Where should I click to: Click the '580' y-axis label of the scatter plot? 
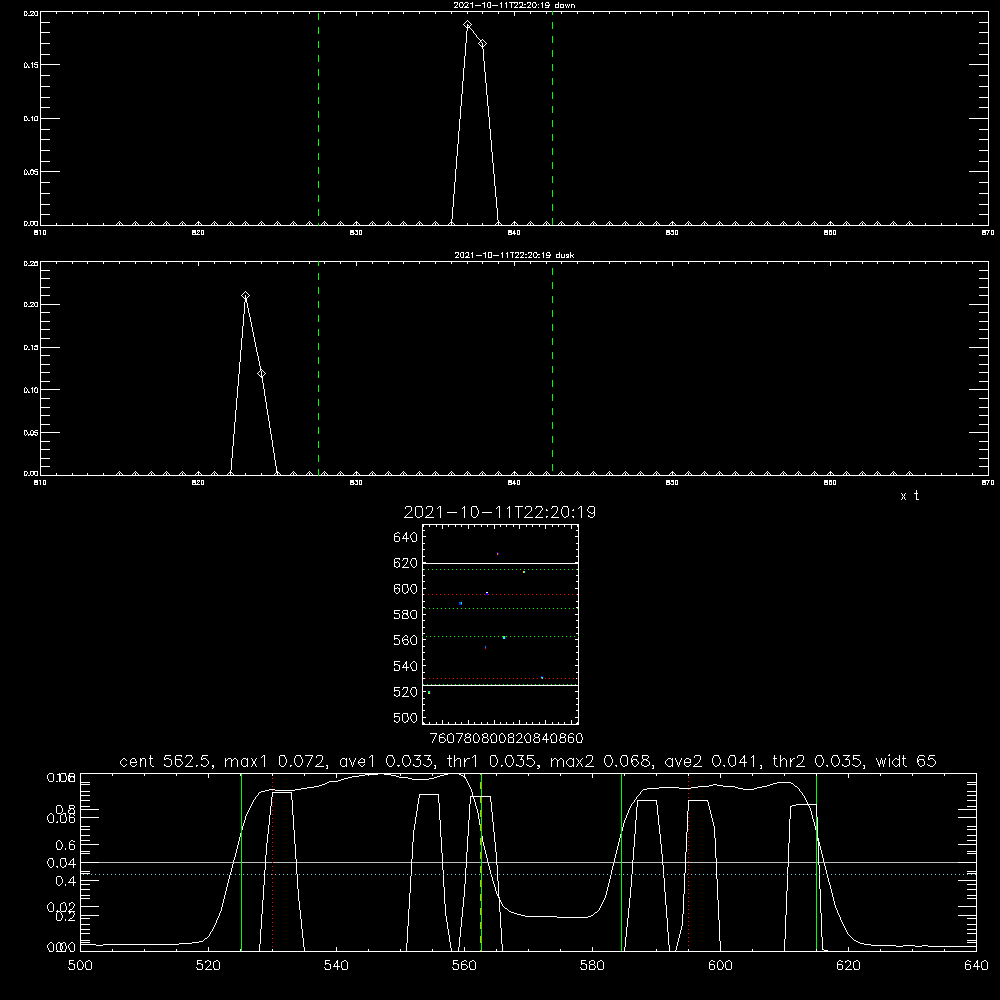406,615
